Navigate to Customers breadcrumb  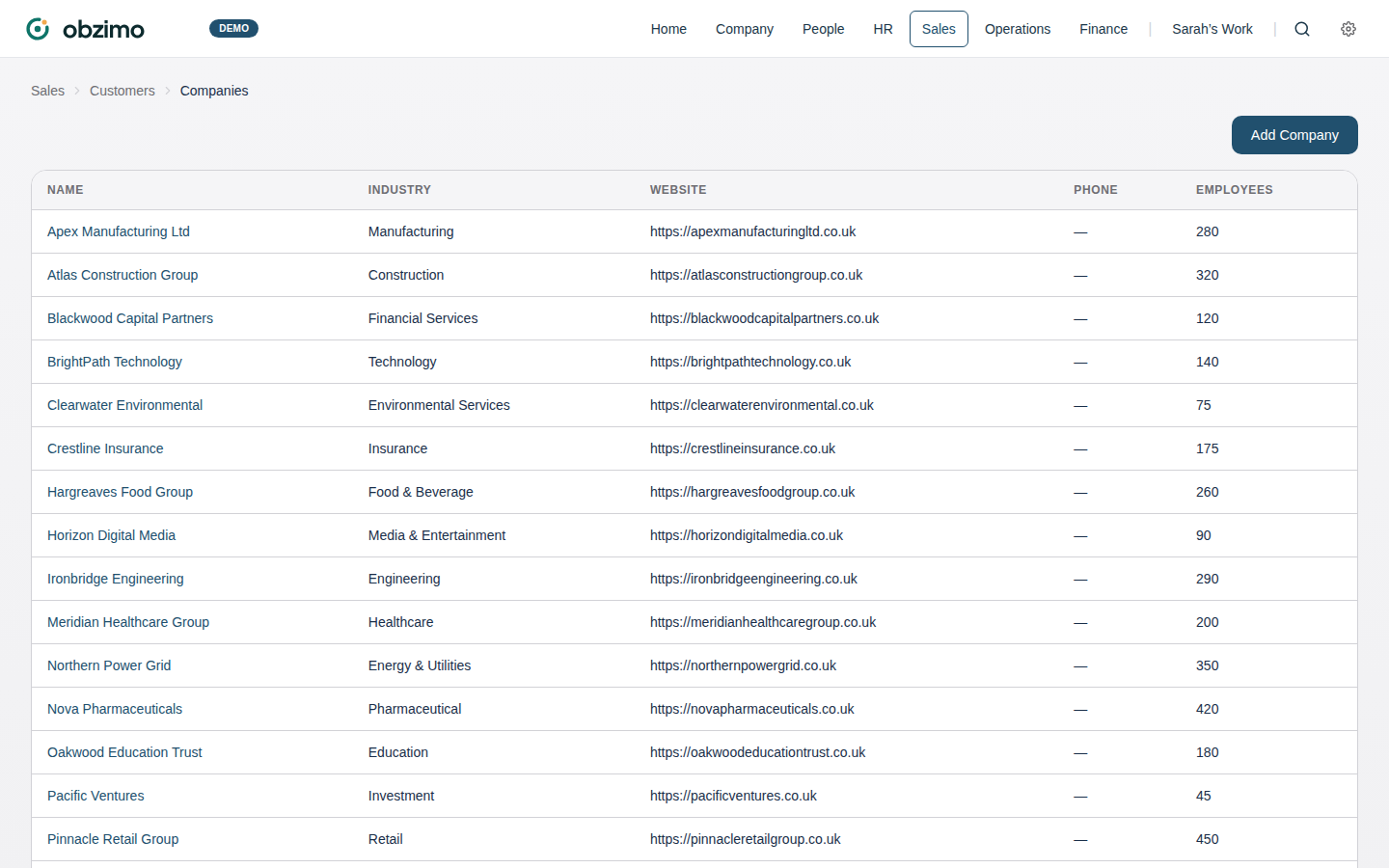coord(123,91)
